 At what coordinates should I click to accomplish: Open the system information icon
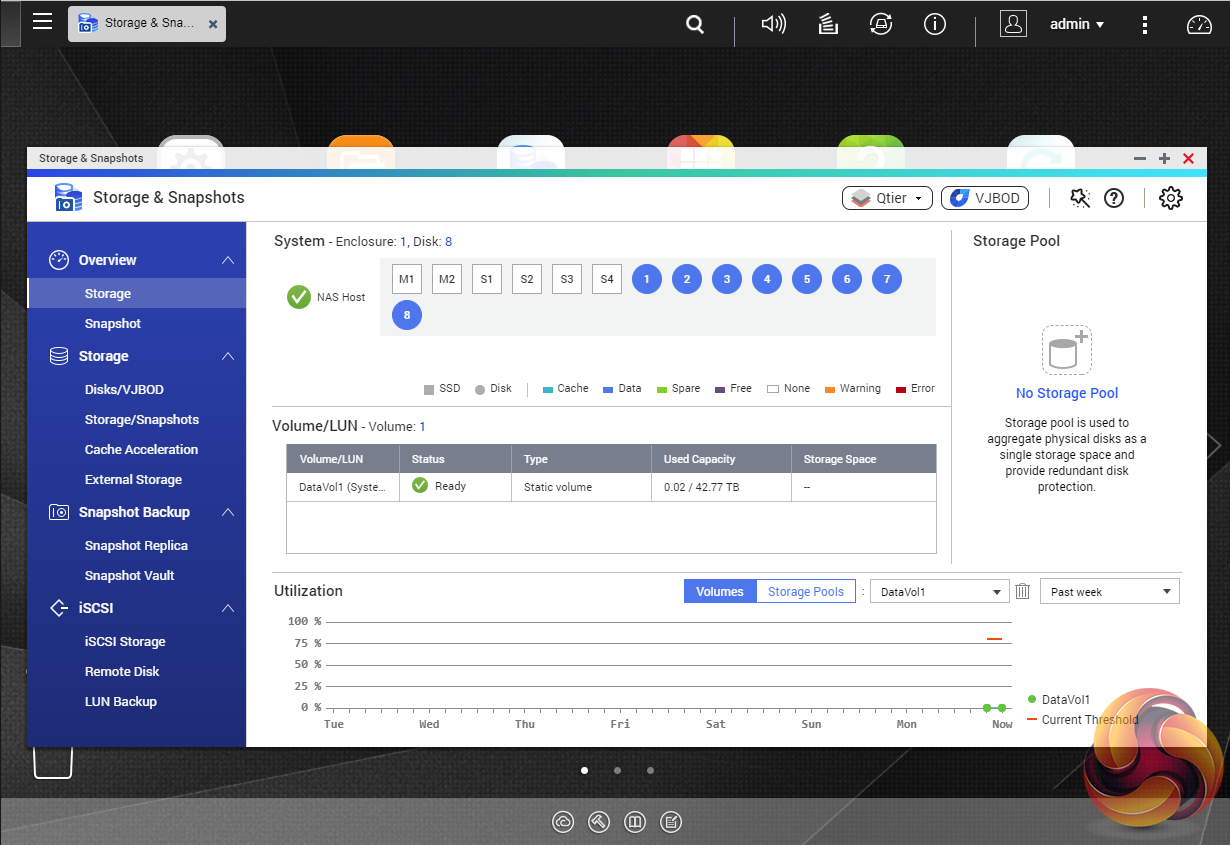pos(935,24)
